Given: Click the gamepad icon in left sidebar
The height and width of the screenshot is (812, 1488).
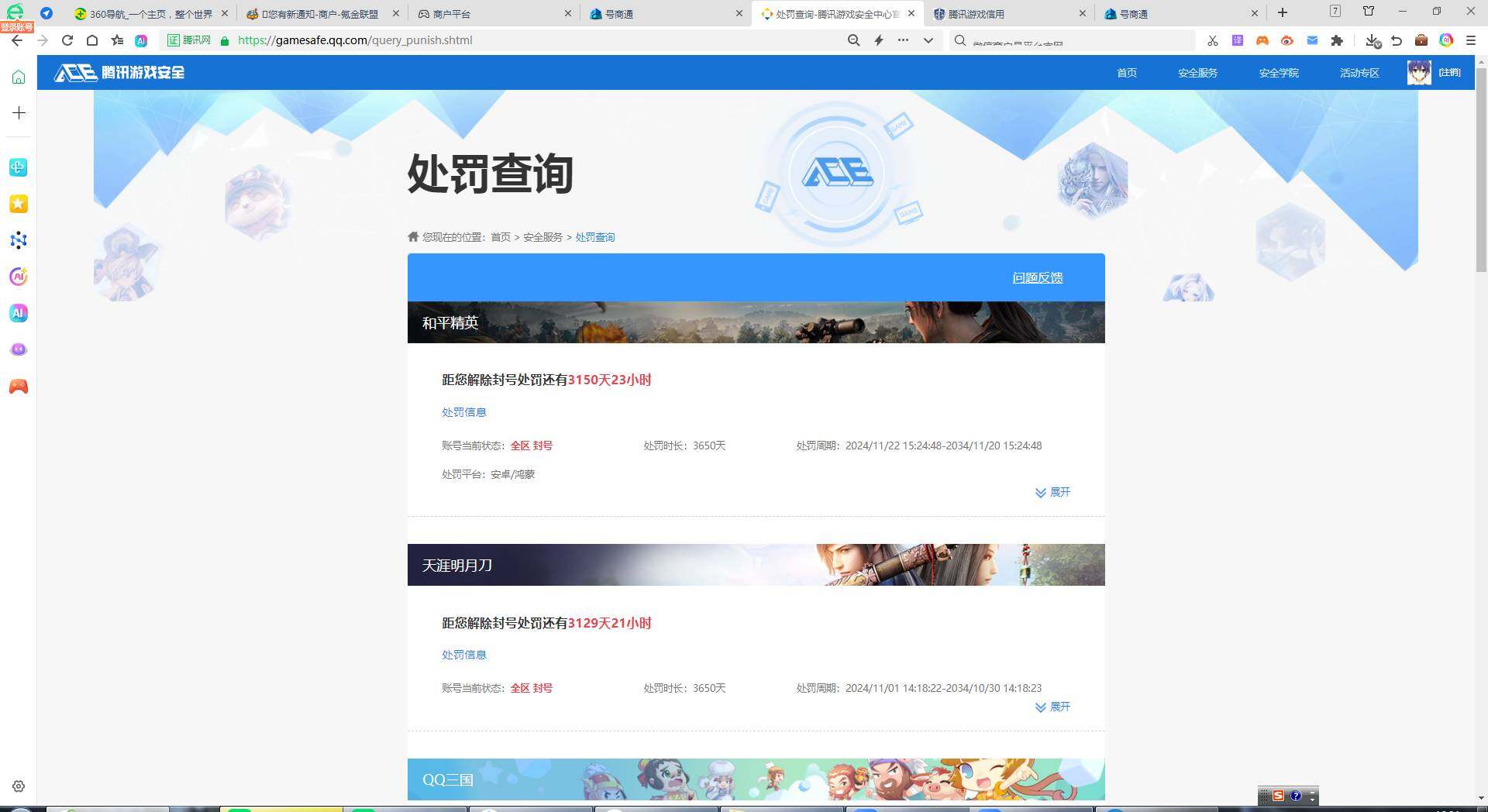Looking at the screenshot, I should pos(18,387).
